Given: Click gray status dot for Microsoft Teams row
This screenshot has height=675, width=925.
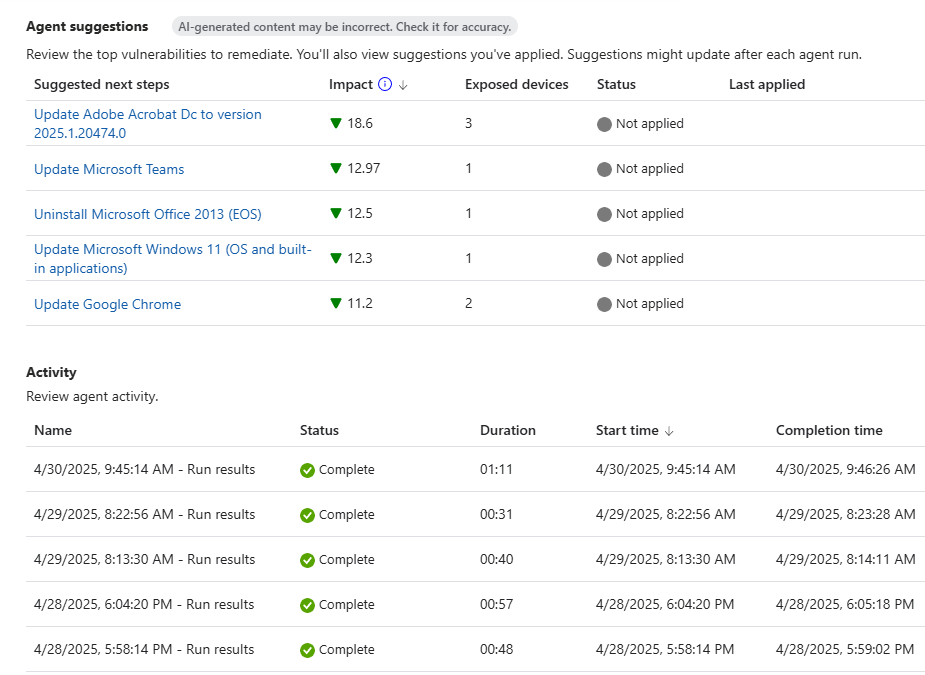Looking at the screenshot, I should (604, 169).
